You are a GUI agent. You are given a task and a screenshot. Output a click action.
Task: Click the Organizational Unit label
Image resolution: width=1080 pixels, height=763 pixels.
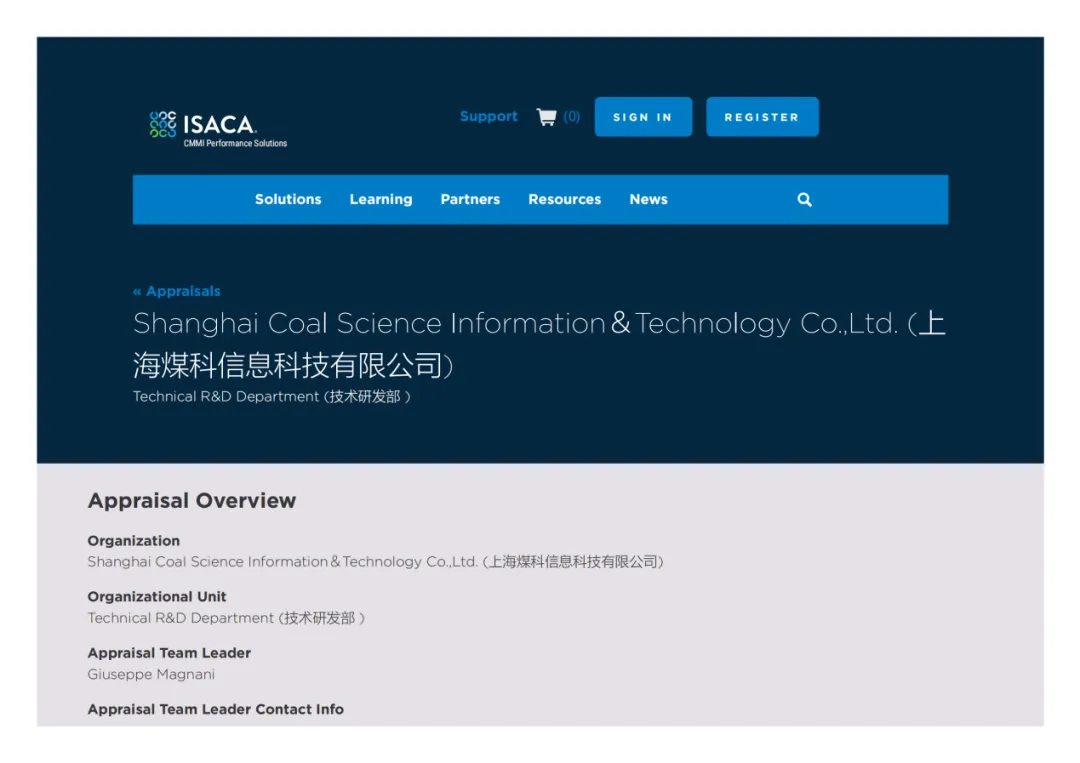pyautogui.click(x=156, y=596)
